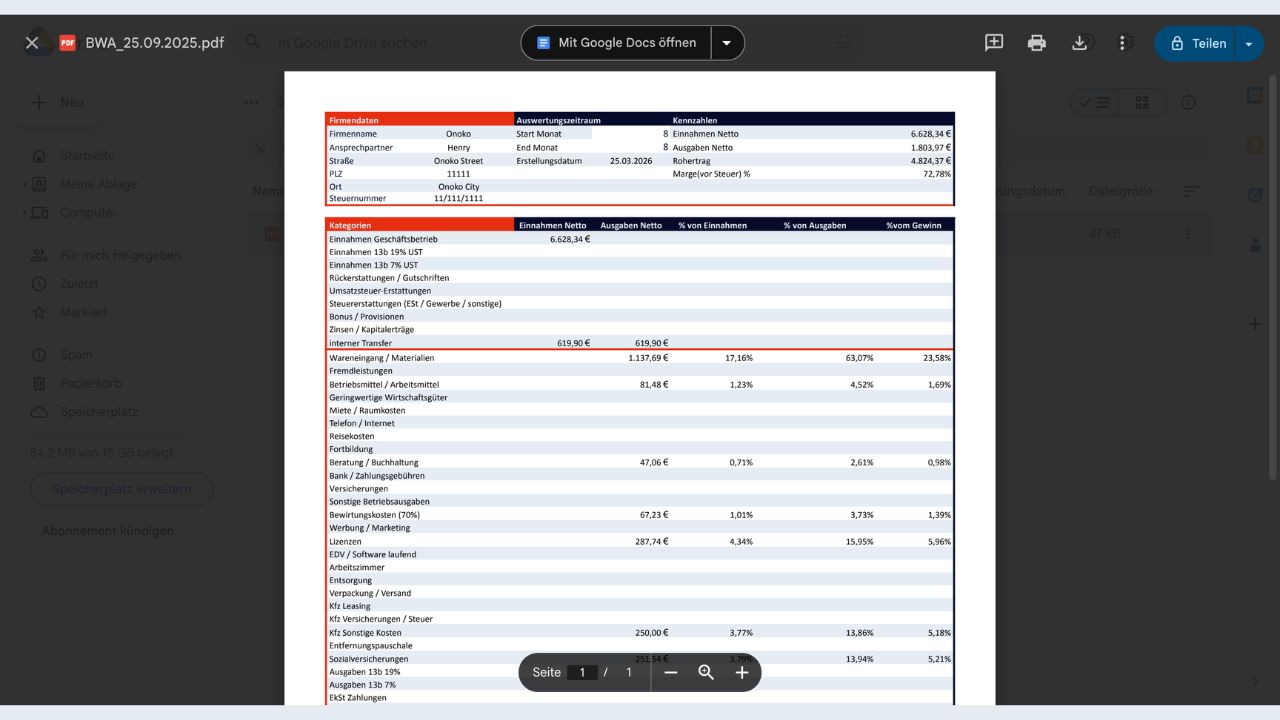The height and width of the screenshot is (720, 1280).
Task: Zoom in using the plus icon
Action: (742, 672)
